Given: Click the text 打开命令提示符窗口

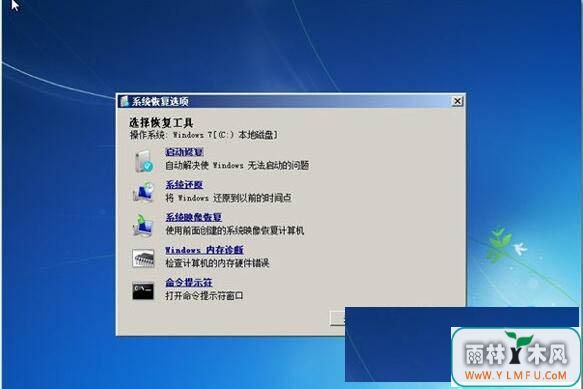Looking at the screenshot, I should coord(204,296).
